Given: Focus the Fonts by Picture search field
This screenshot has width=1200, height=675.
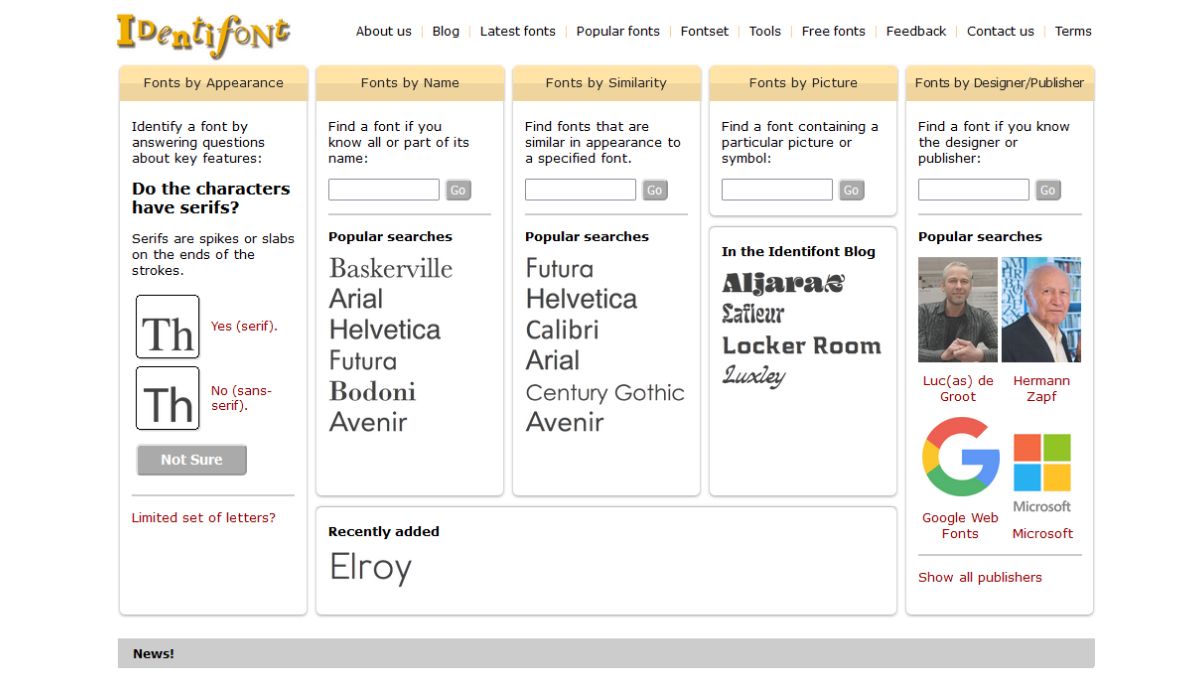Looking at the screenshot, I should [x=777, y=190].
